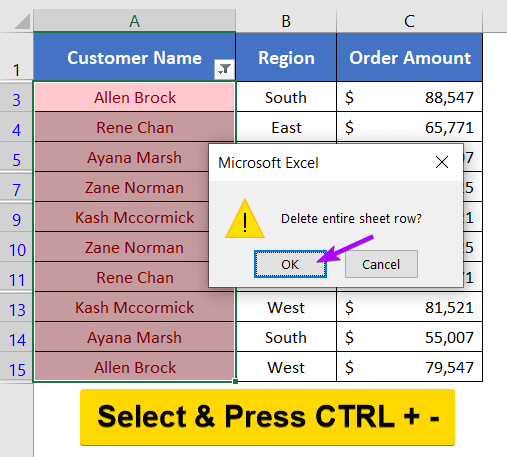Image resolution: width=507 pixels, height=457 pixels.
Task: Select the row 13 header
Action: [16, 307]
